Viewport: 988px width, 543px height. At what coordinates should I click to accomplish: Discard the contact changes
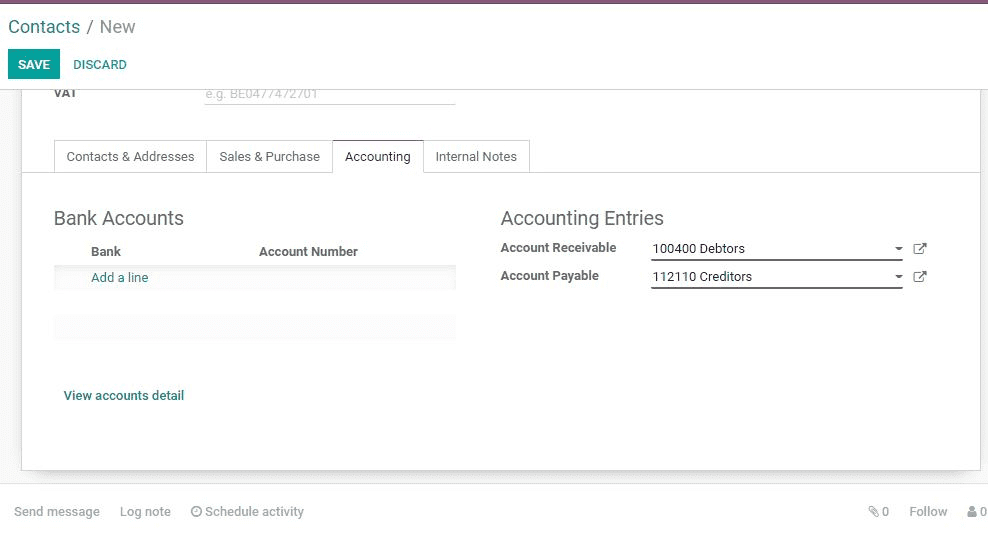100,64
